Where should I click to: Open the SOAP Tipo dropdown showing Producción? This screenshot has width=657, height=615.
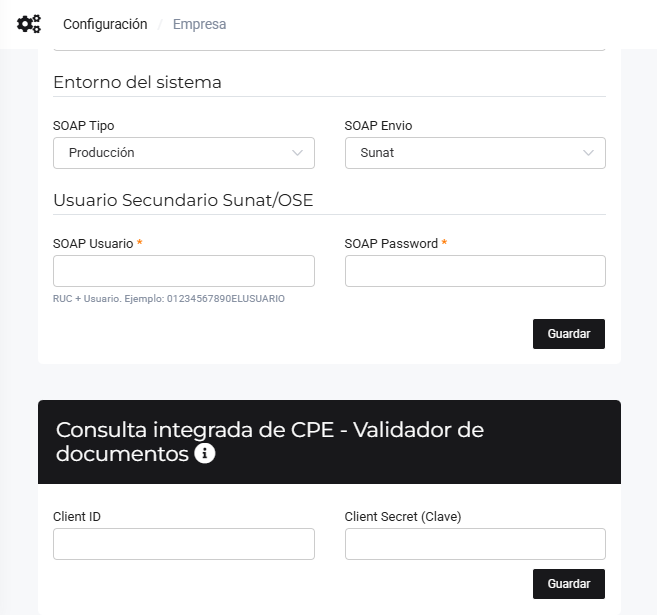tap(183, 153)
